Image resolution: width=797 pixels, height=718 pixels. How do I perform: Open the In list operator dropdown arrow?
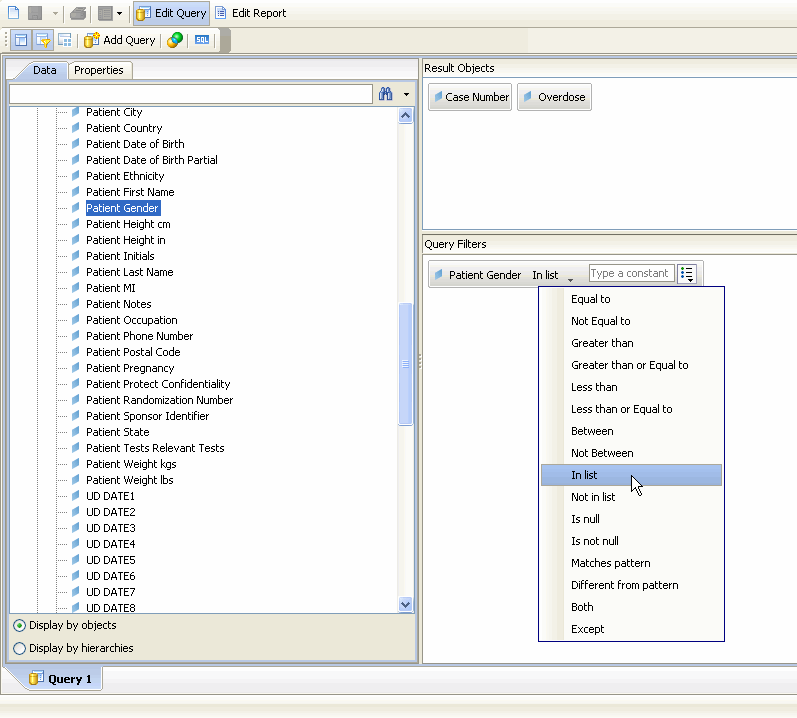click(570, 278)
